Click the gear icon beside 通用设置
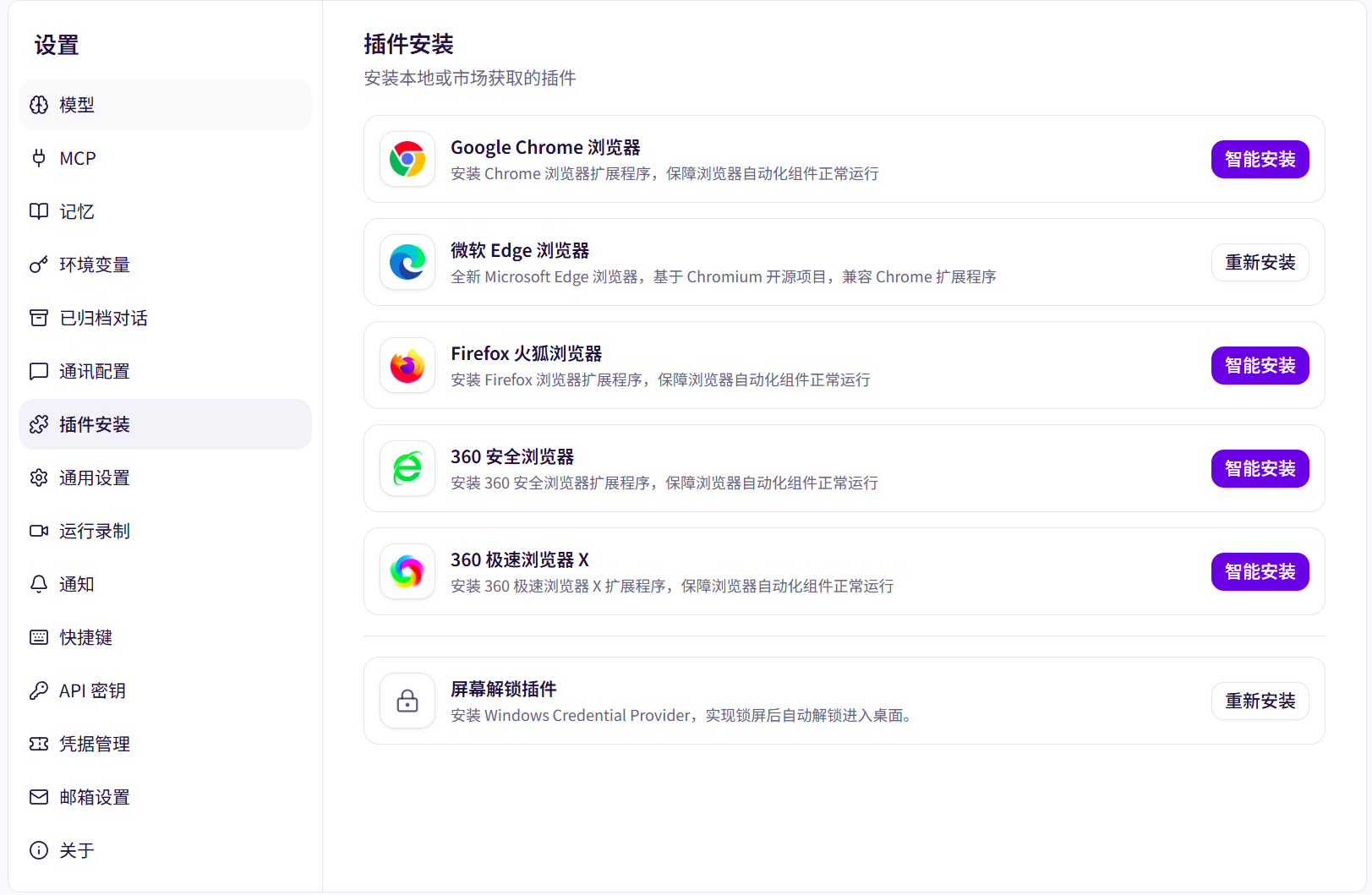1372x895 pixels. click(x=39, y=478)
